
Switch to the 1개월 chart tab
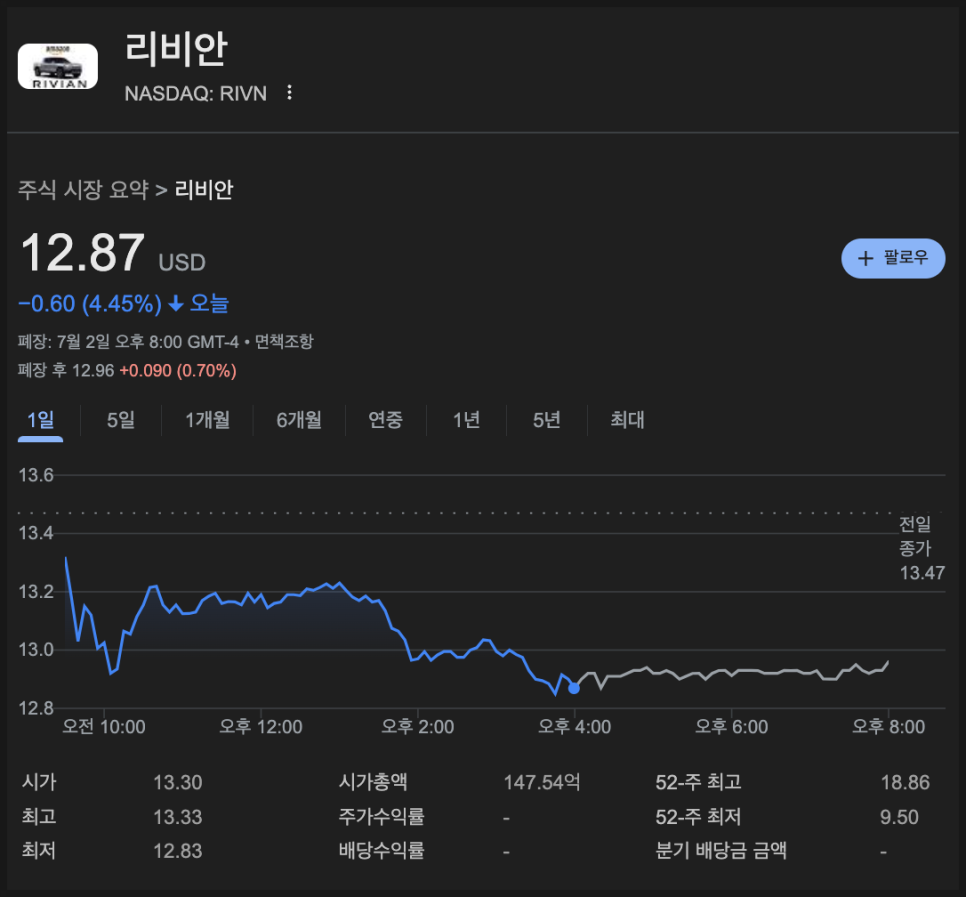pos(208,420)
